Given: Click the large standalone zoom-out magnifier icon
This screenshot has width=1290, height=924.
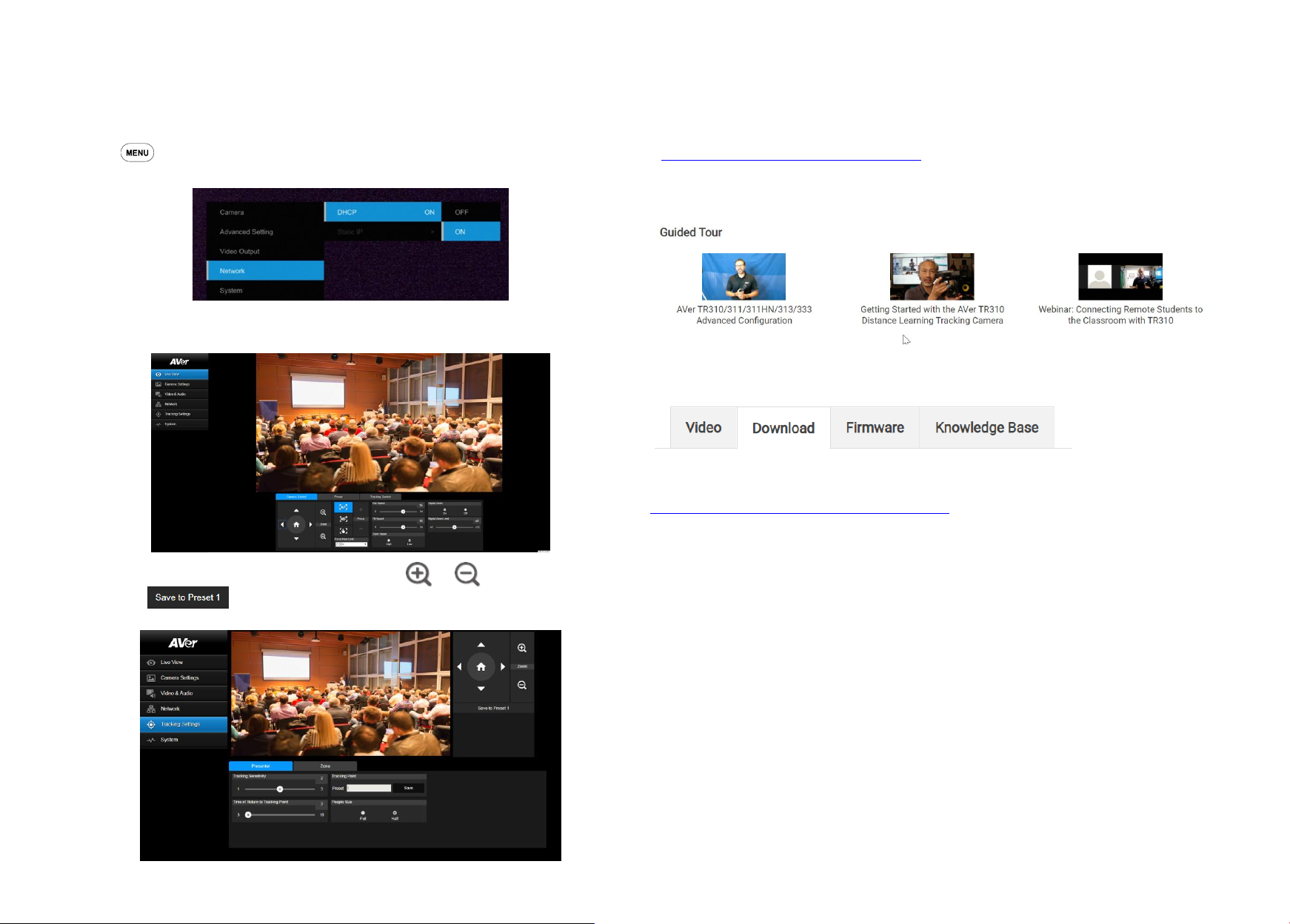Looking at the screenshot, I should pyautogui.click(x=467, y=575).
